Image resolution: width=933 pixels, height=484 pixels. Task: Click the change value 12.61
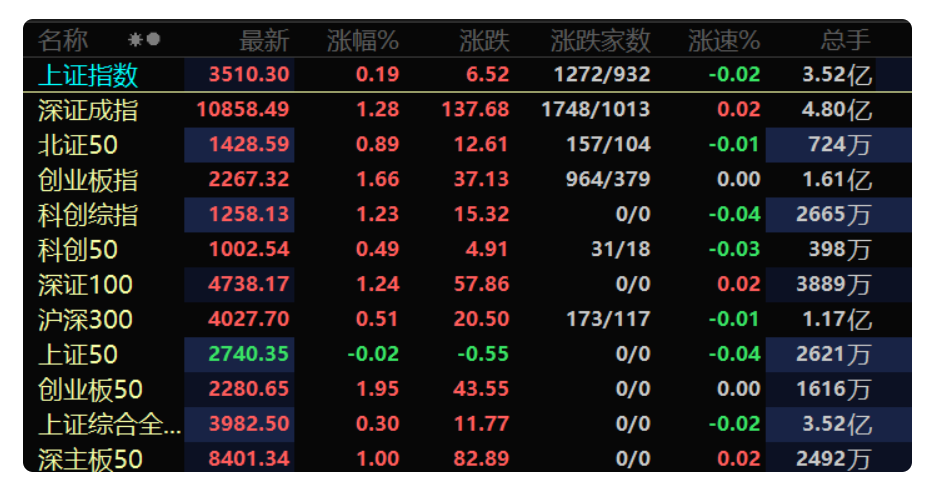tap(481, 144)
